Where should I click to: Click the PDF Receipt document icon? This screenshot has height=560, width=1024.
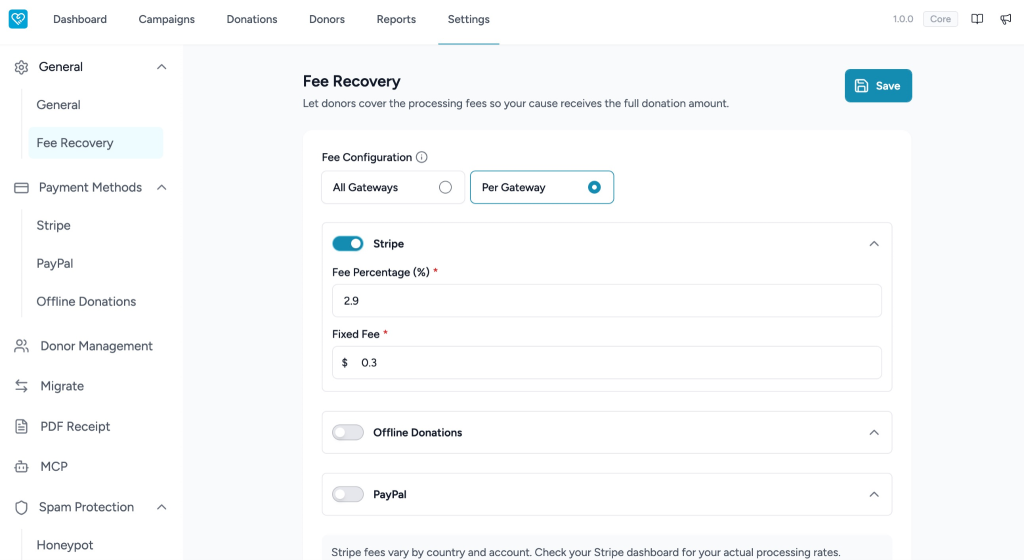[x=22, y=426]
